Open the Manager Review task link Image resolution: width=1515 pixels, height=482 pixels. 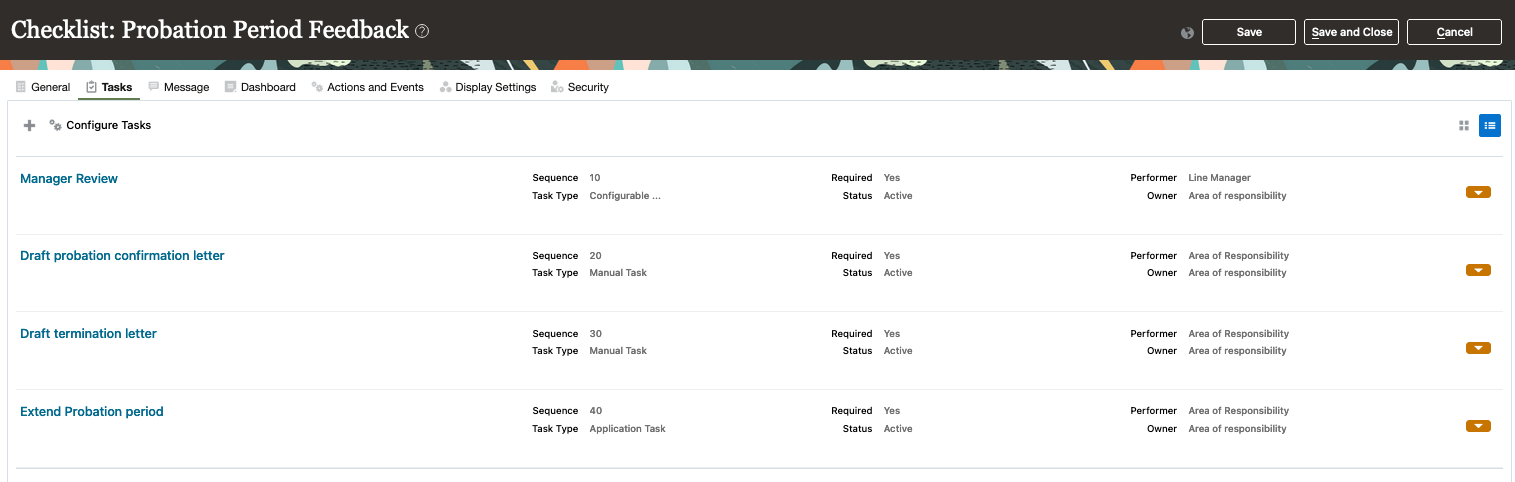69,179
